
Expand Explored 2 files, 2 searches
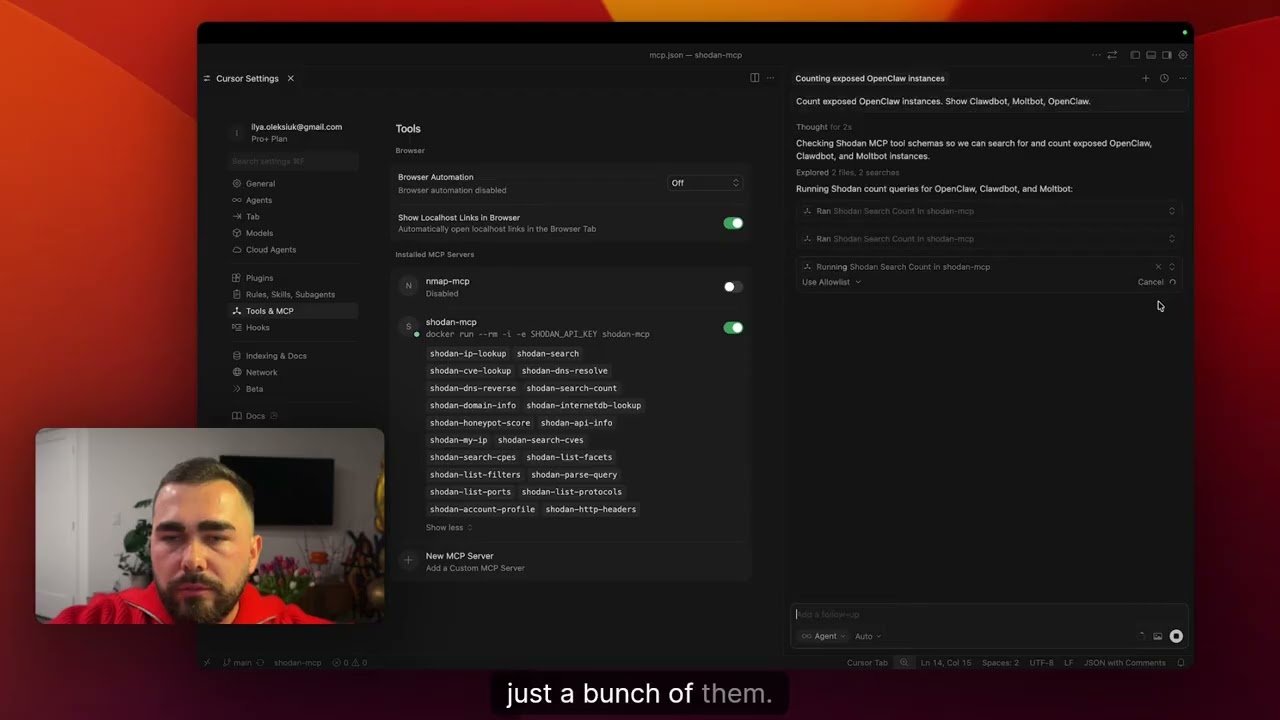point(847,173)
